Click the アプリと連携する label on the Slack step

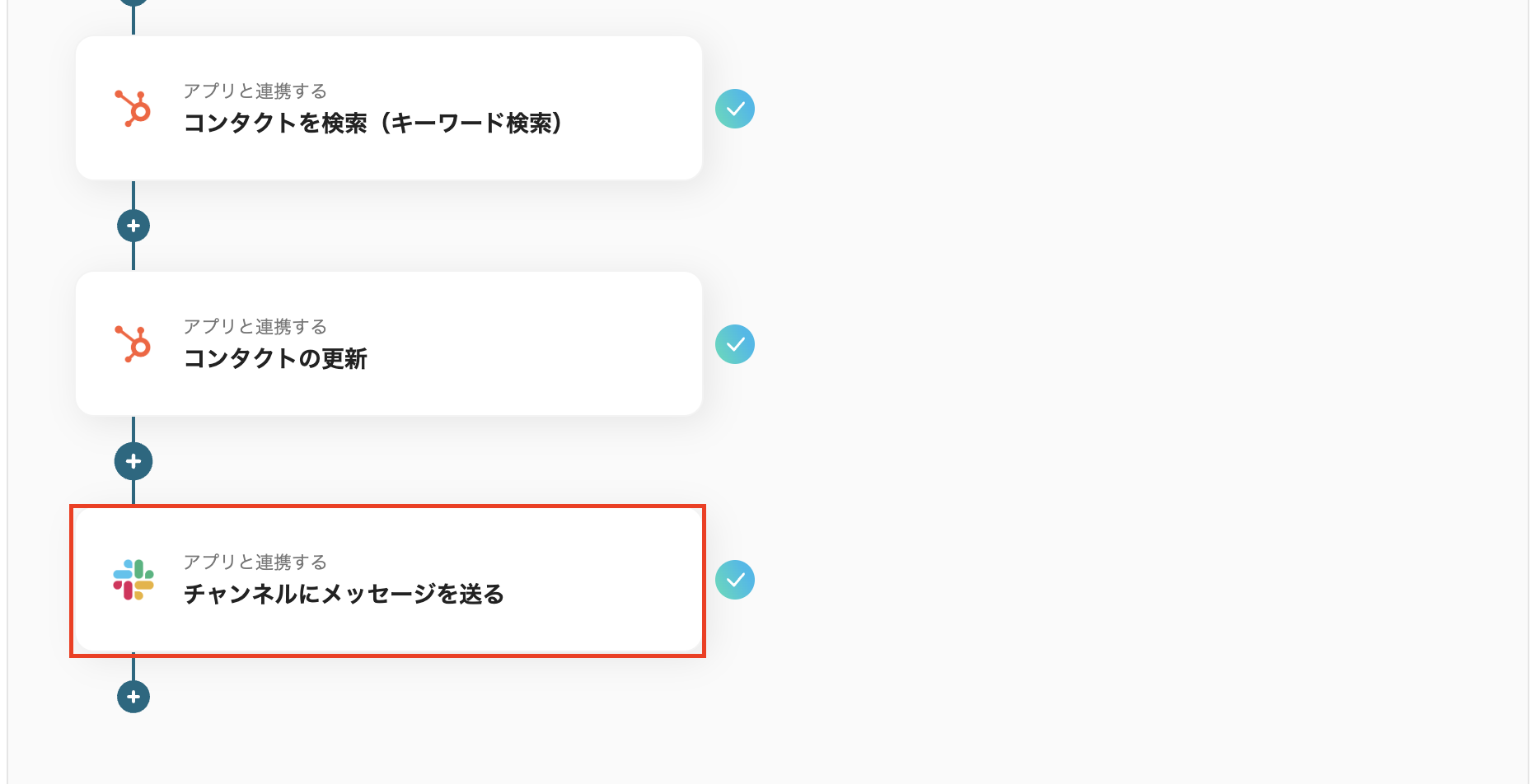[255, 562]
